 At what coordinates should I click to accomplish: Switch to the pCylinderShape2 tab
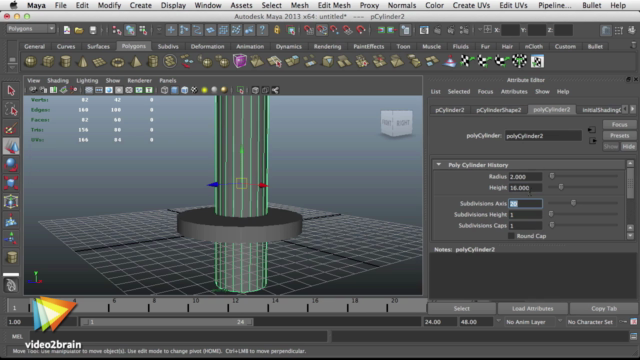(x=498, y=110)
